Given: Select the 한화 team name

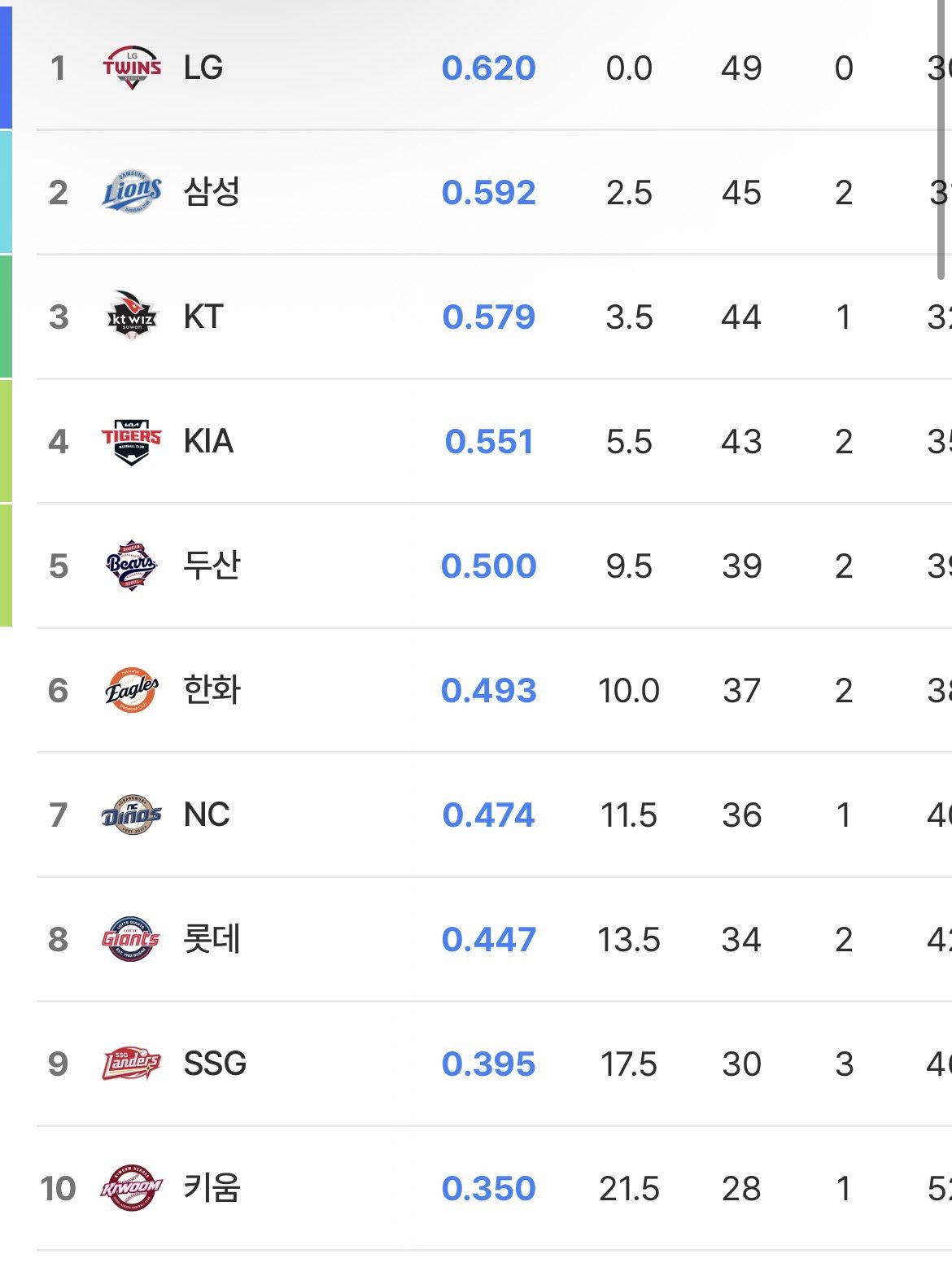Looking at the screenshot, I should [212, 690].
